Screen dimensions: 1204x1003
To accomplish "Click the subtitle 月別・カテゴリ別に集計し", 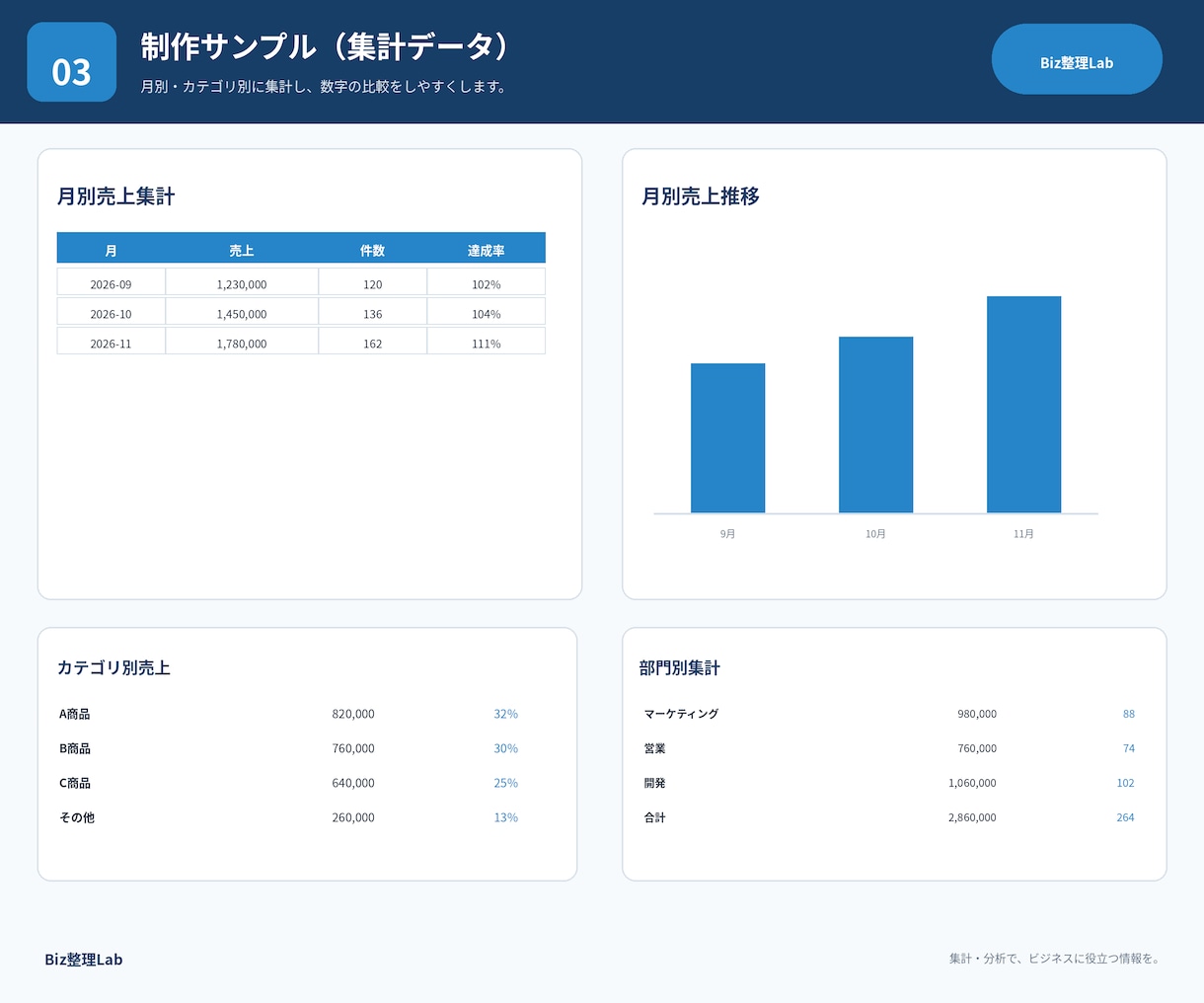I will click(x=325, y=87).
